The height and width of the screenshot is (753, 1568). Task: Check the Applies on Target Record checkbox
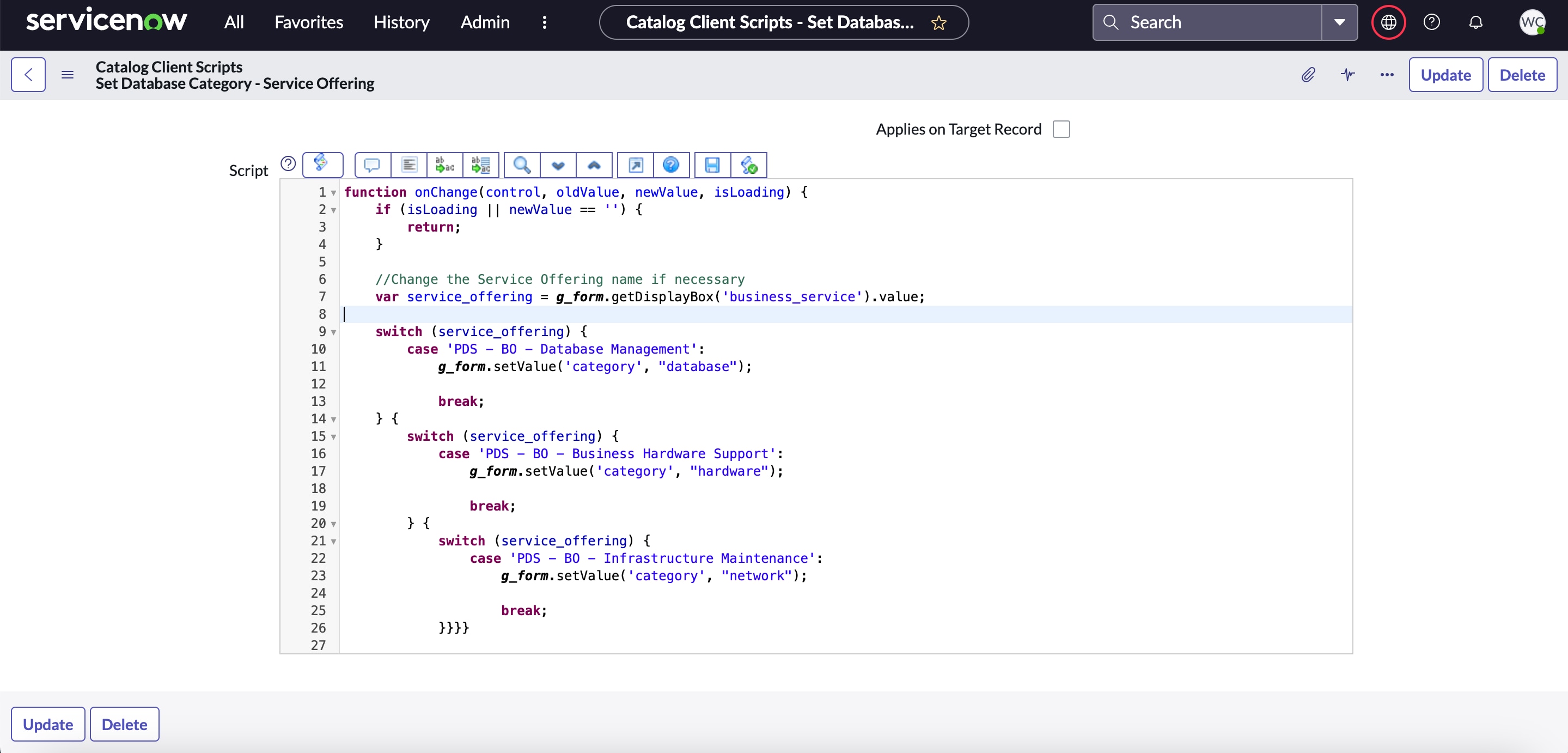(1061, 129)
